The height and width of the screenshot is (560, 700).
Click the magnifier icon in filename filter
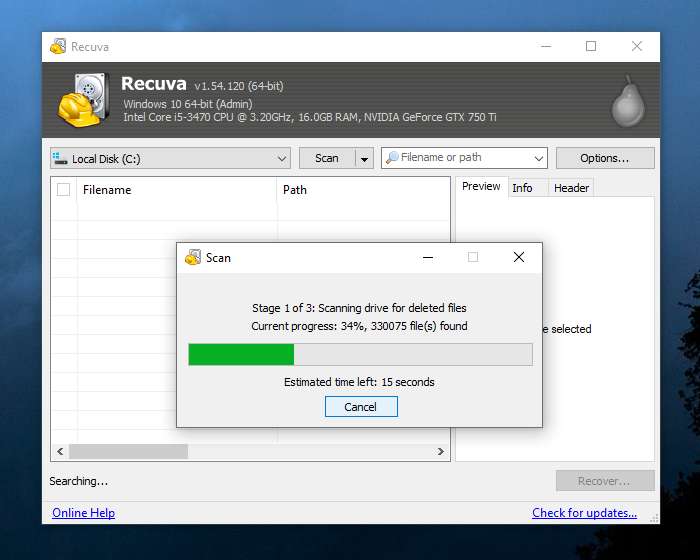coord(392,158)
